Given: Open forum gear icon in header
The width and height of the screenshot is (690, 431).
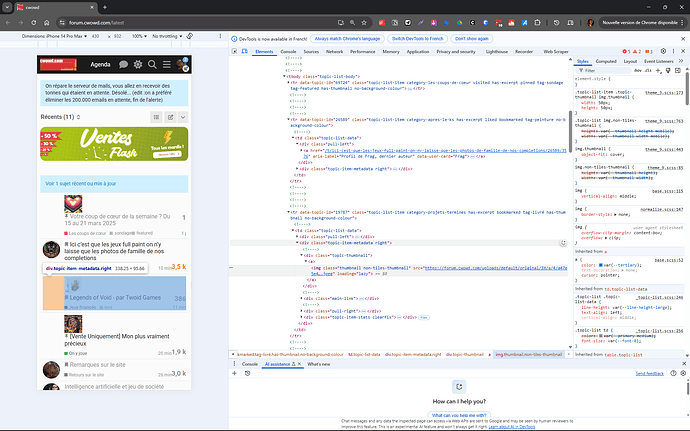Looking at the screenshot, I should 138,65.
